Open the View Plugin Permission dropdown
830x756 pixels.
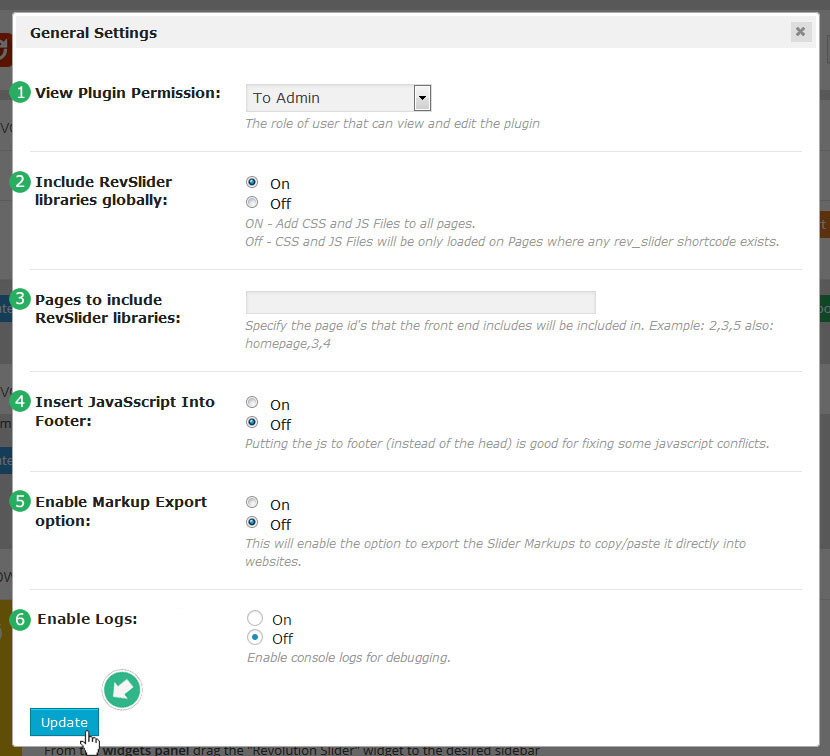(x=338, y=98)
